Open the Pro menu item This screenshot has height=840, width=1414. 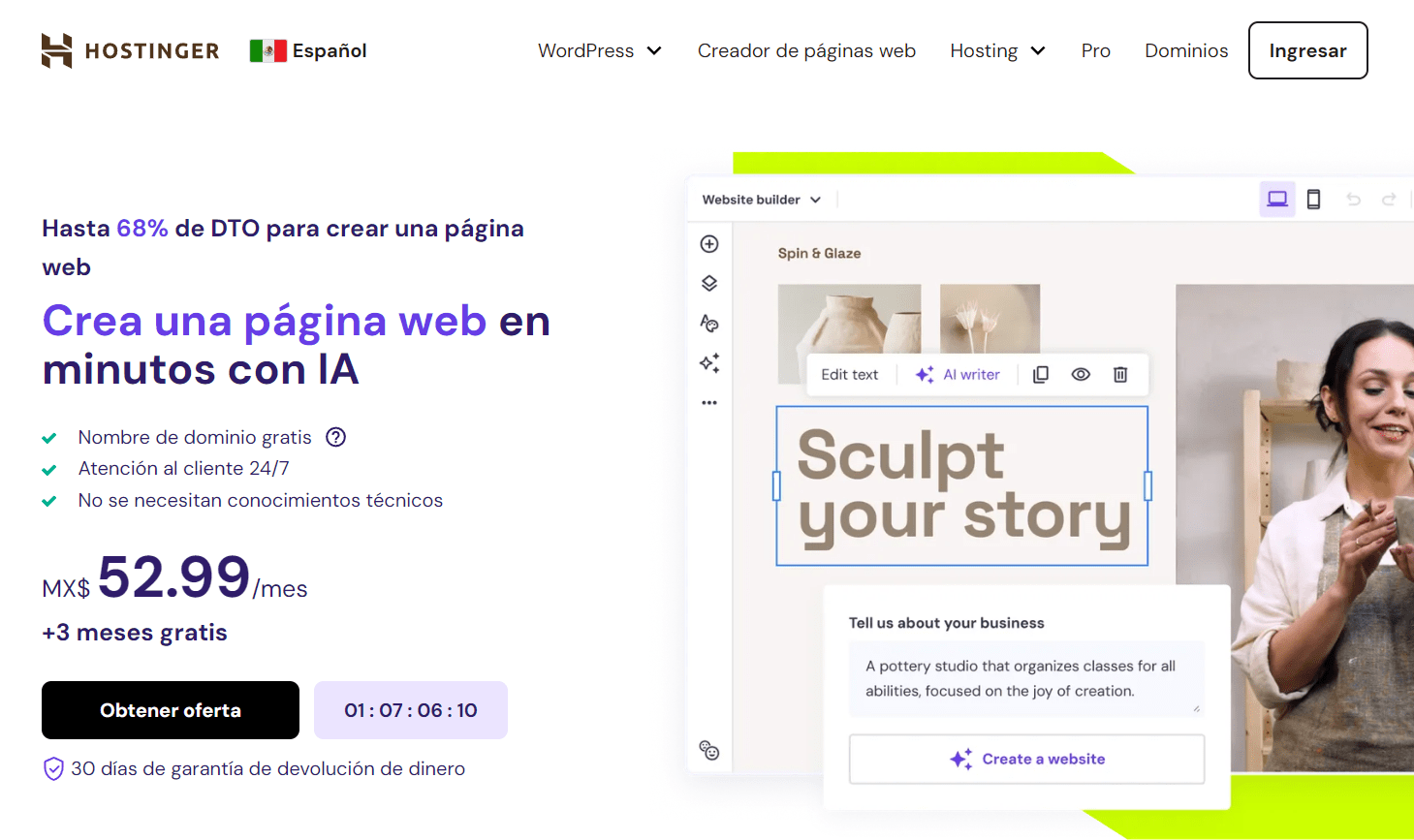[1096, 50]
